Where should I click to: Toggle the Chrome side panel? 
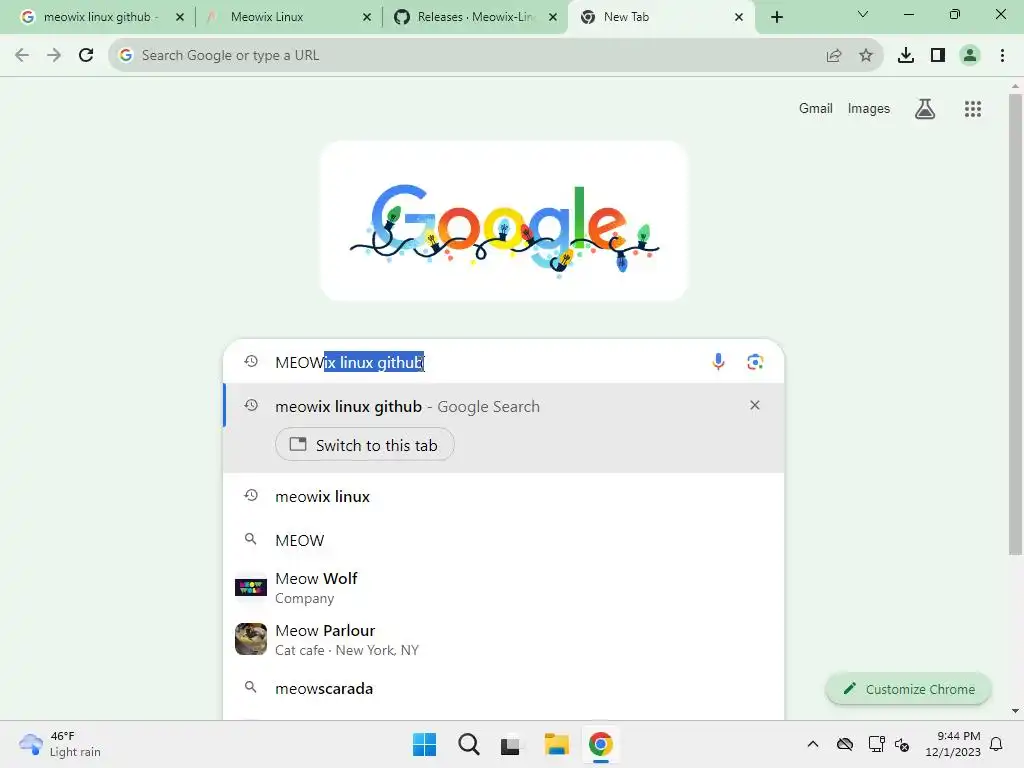[938, 56]
